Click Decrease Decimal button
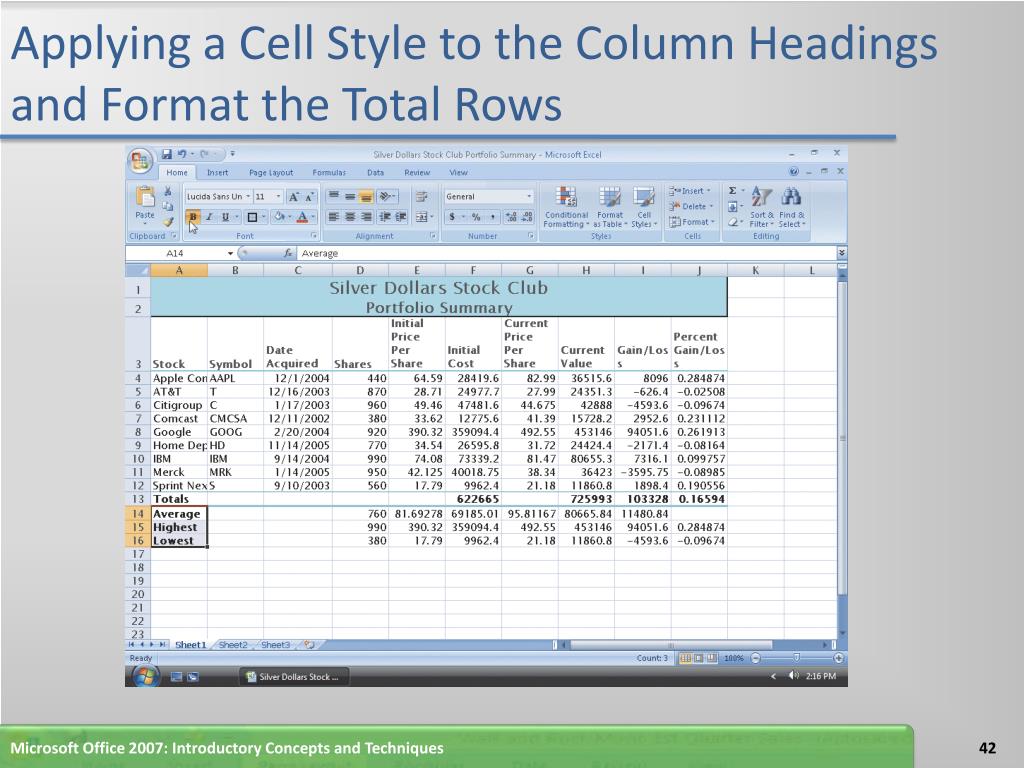Viewport: 1024px width, 768px height. coord(527,217)
